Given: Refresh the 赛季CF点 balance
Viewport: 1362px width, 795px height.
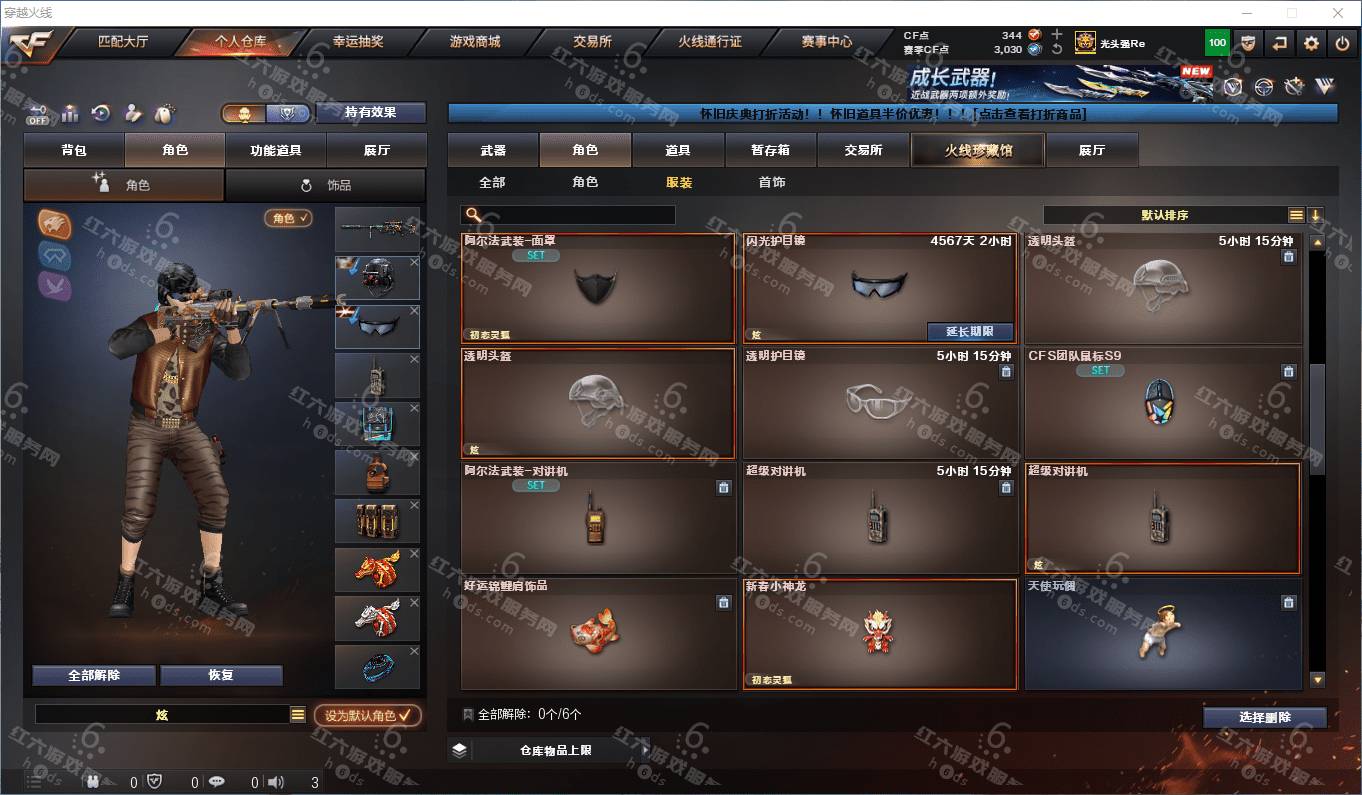Looking at the screenshot, I should pyautogui.click(x=1057, y=49).
